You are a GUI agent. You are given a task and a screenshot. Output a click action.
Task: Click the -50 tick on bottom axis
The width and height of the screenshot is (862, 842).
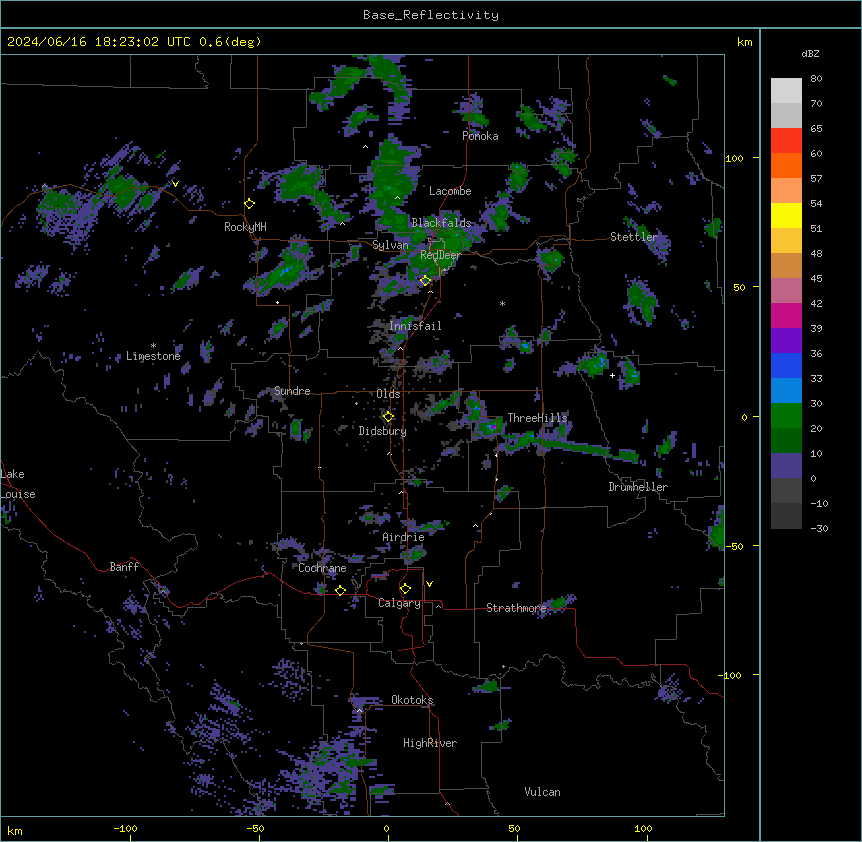(x=255, y=828)
